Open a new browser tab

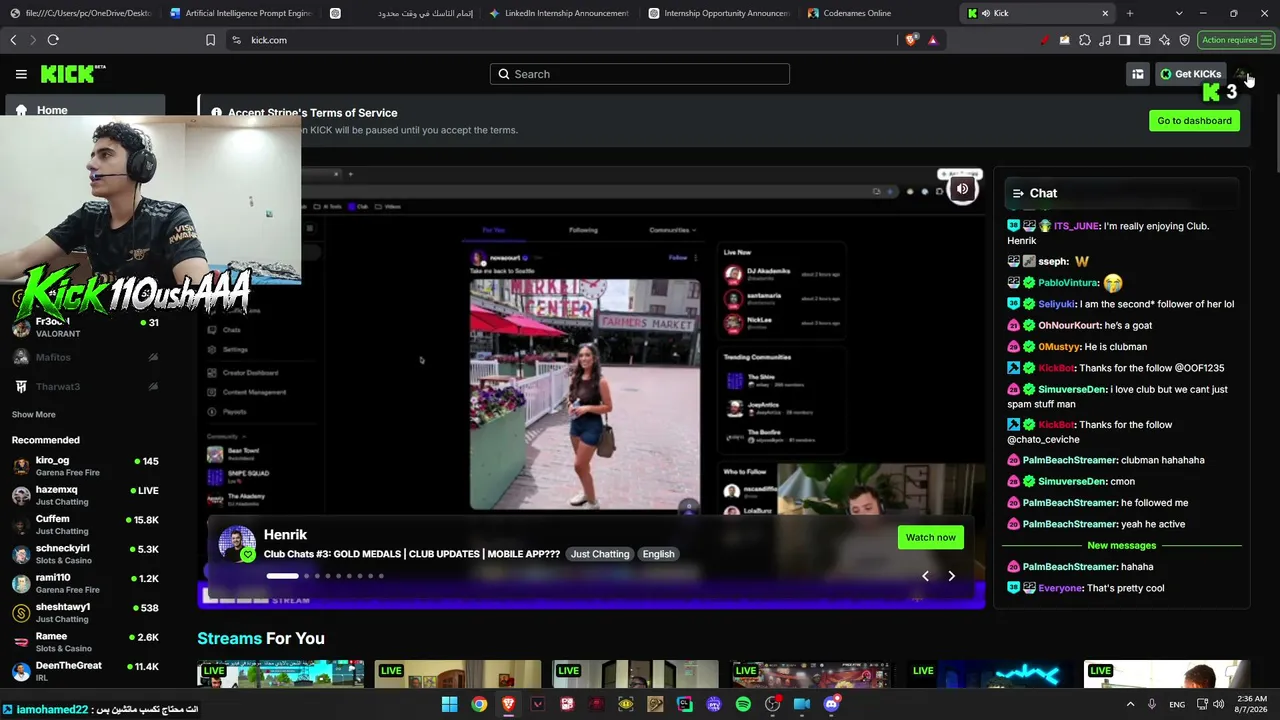click(1130, 13)
